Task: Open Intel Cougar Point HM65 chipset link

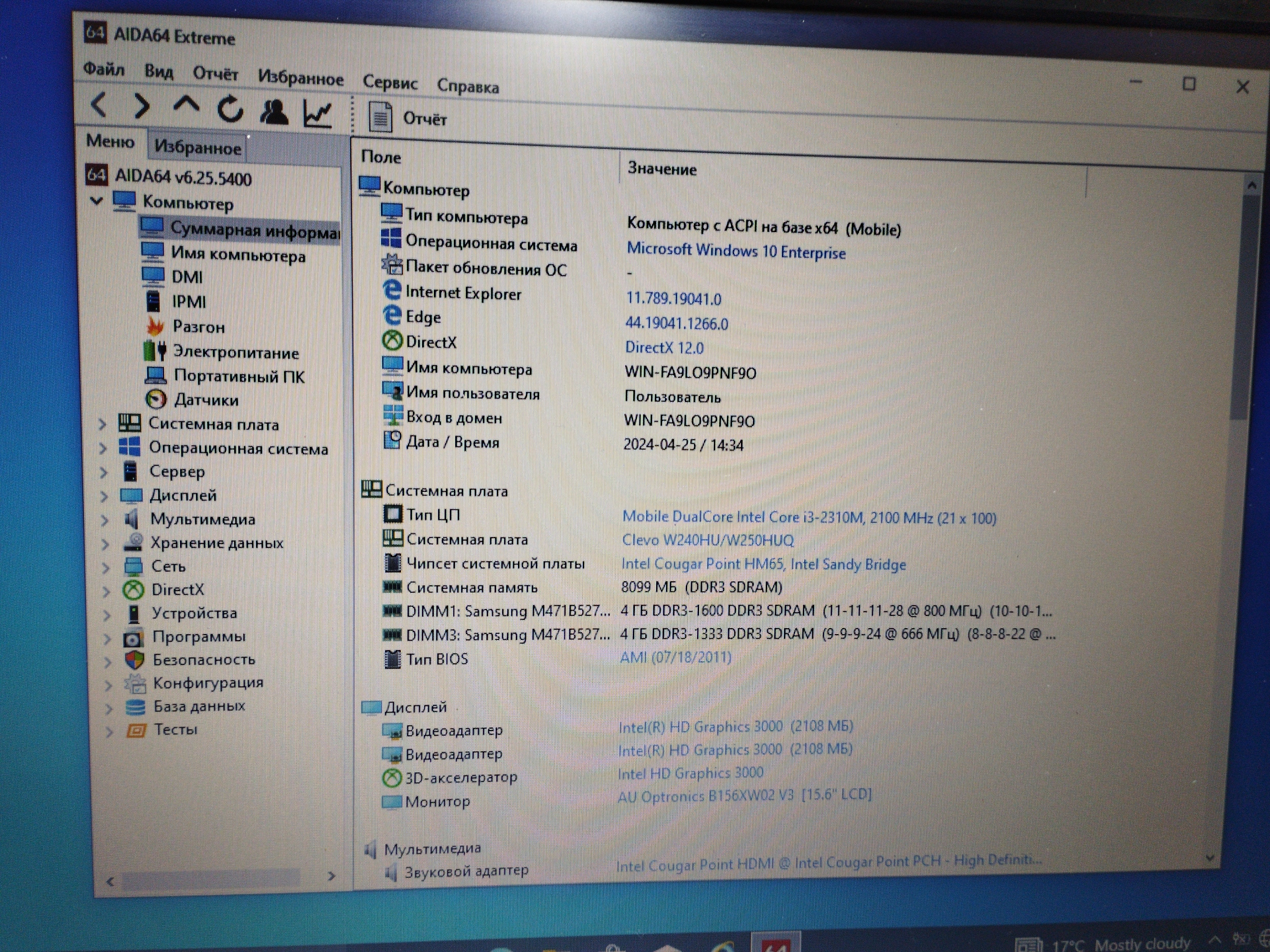Action: coord(763,564)
